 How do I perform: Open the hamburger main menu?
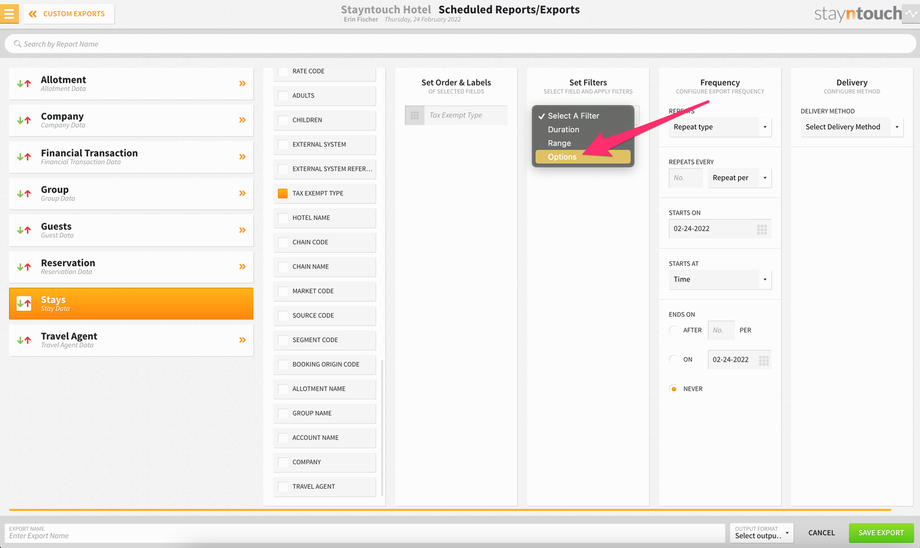(9, 13)
